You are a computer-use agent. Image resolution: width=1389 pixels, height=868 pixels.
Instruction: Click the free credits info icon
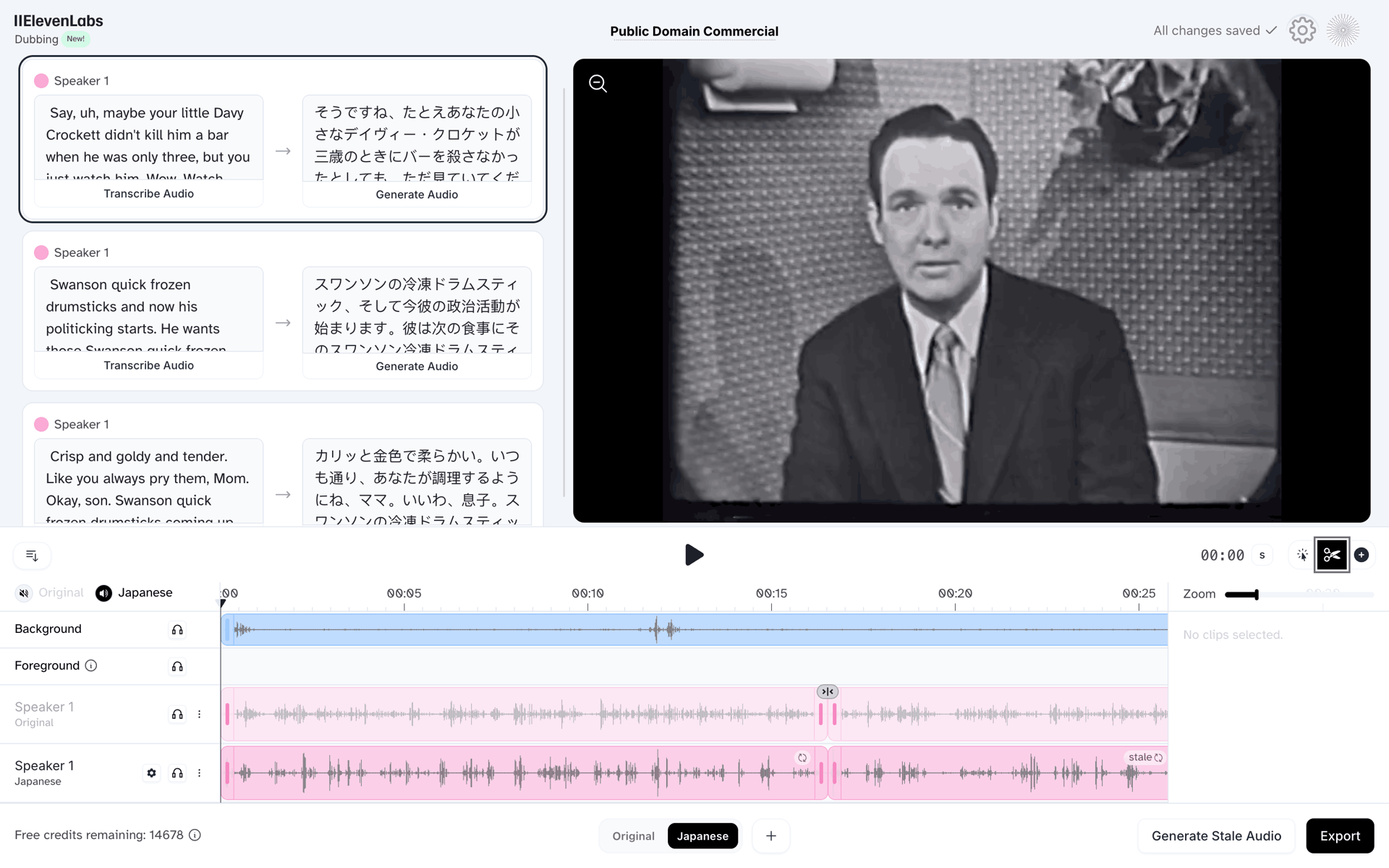(195, 835)
